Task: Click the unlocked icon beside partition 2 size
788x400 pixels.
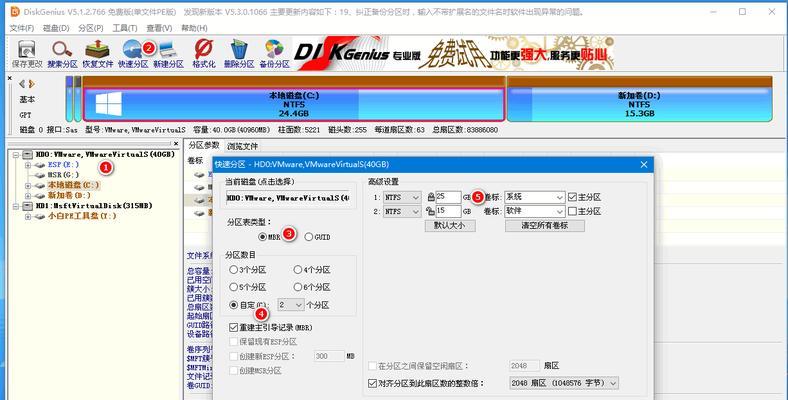Action: [x=431, y=211]
